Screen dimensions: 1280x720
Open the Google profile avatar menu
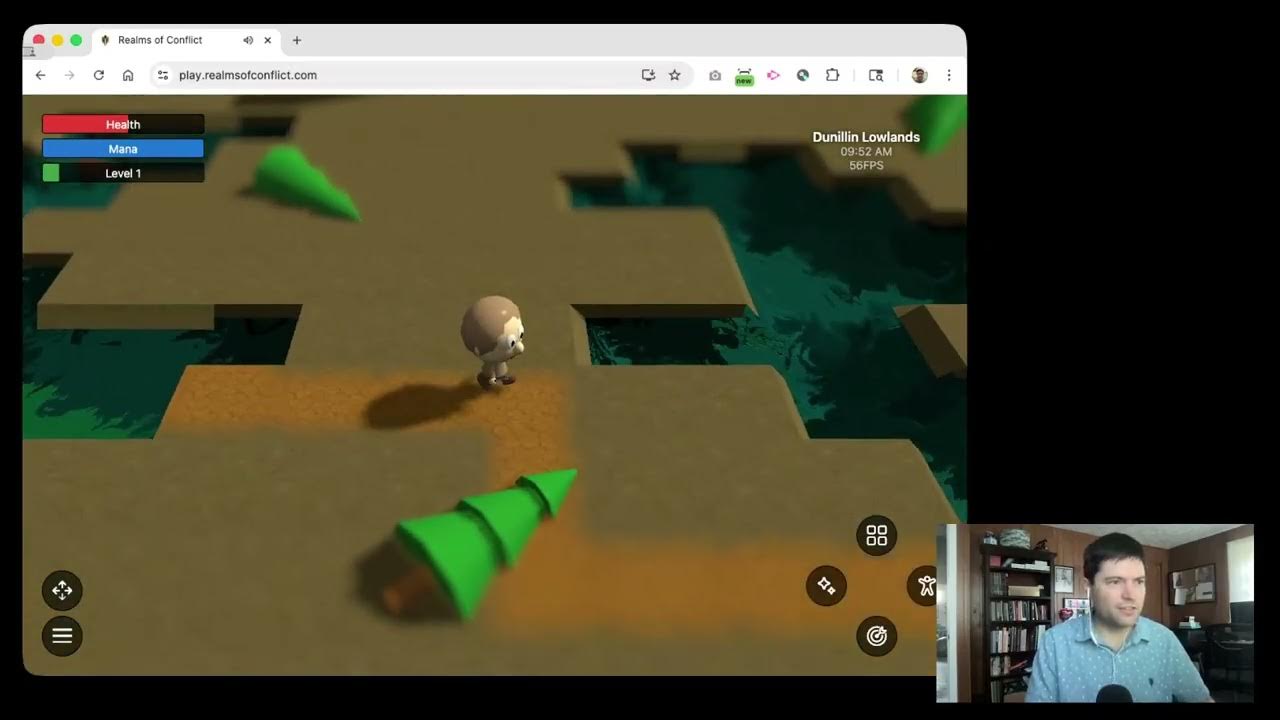(x=918, y=75)
